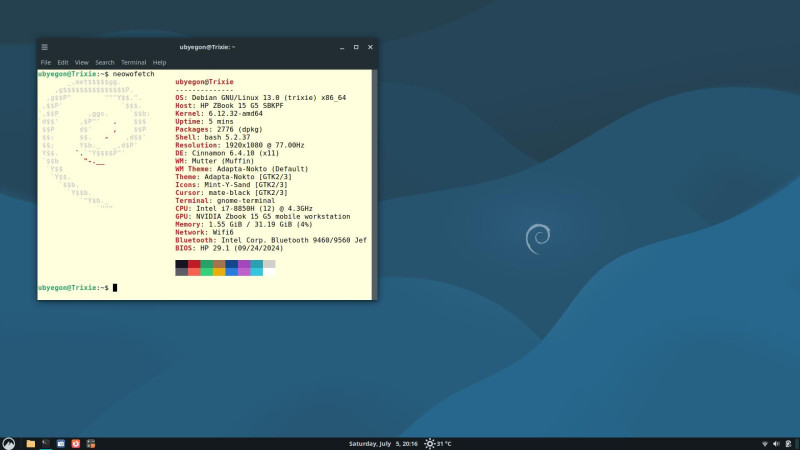Screen dimensions: 800x450
Task: Click the dark blue swatch in the top row
Action: tap(232, 264)
